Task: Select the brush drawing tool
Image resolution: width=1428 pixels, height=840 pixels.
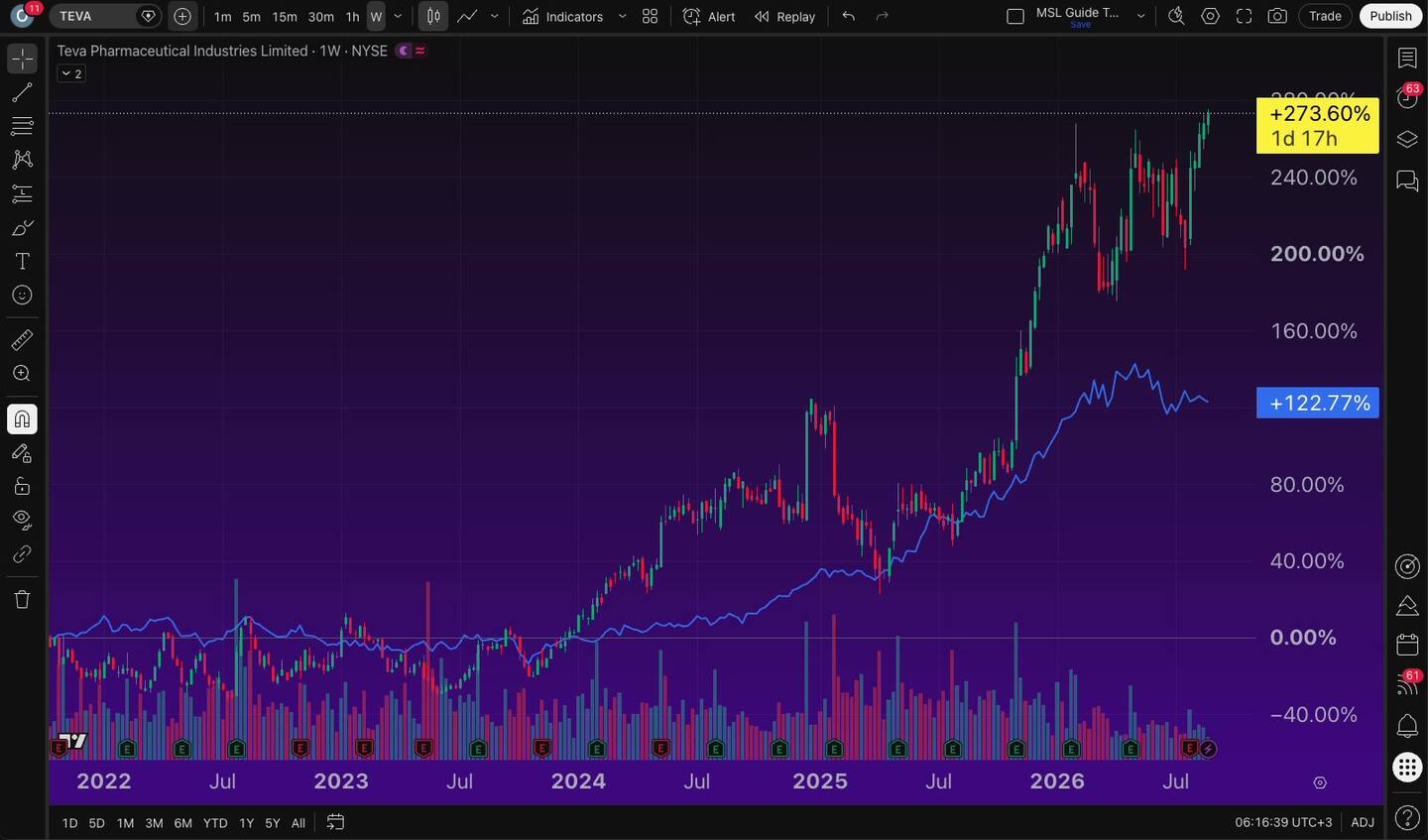Action: tap(22, 228)
